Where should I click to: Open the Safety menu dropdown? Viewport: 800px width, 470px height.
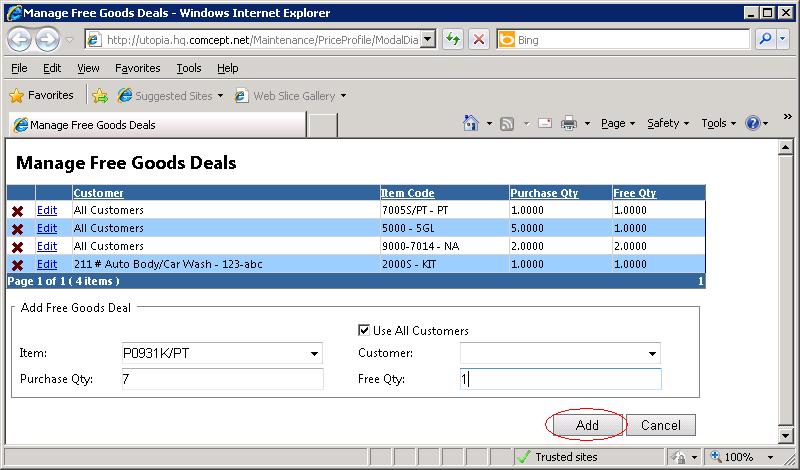[x=668, y=123]
